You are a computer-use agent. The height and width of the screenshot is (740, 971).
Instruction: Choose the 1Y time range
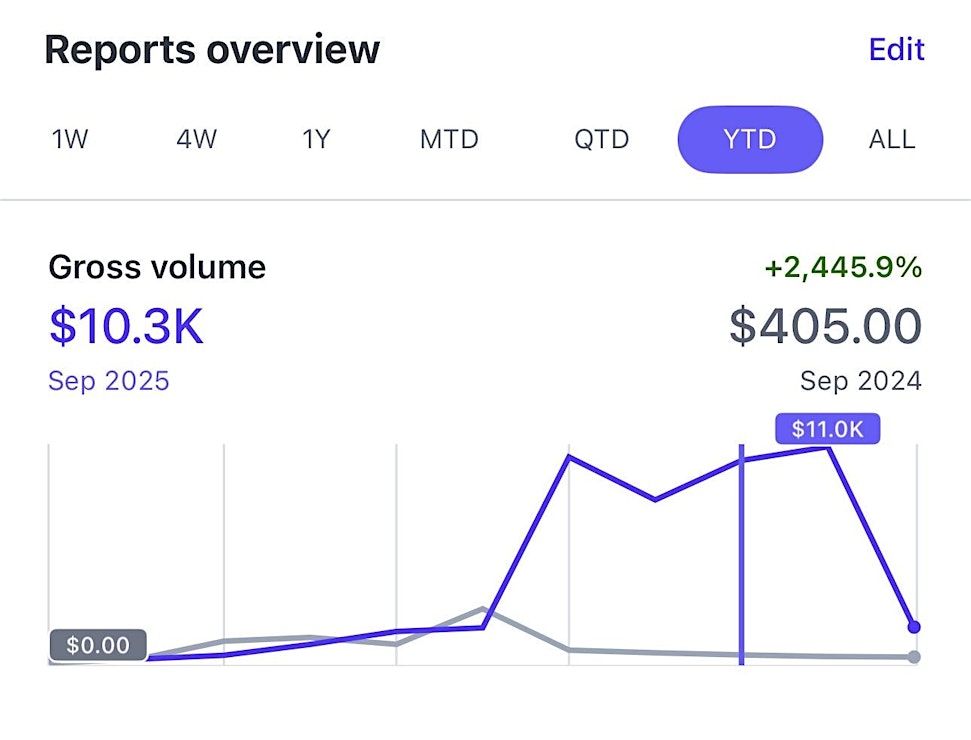click(316, 139)
